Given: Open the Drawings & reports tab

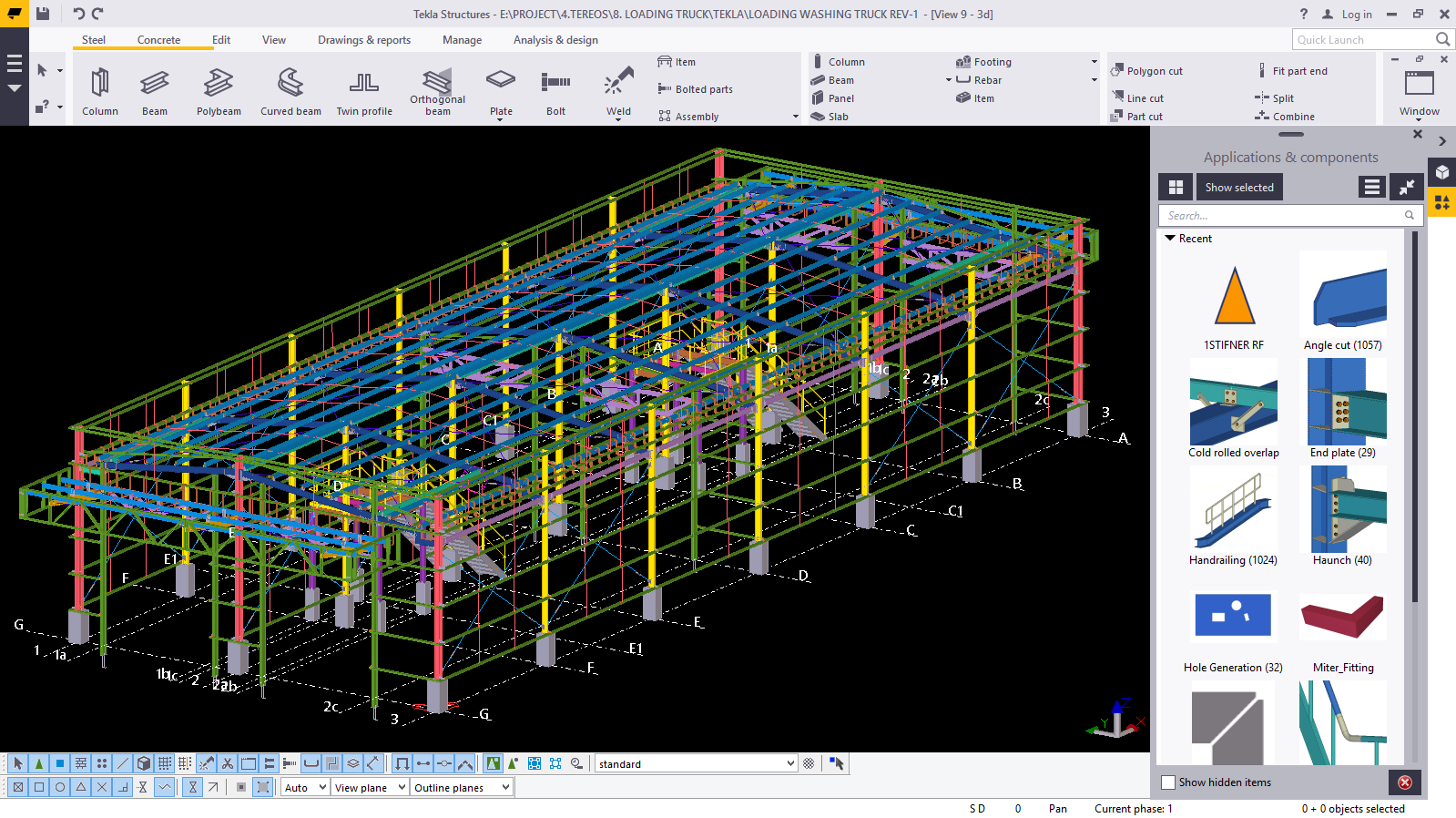Looking at the screenshot, I should pos(364,39).
